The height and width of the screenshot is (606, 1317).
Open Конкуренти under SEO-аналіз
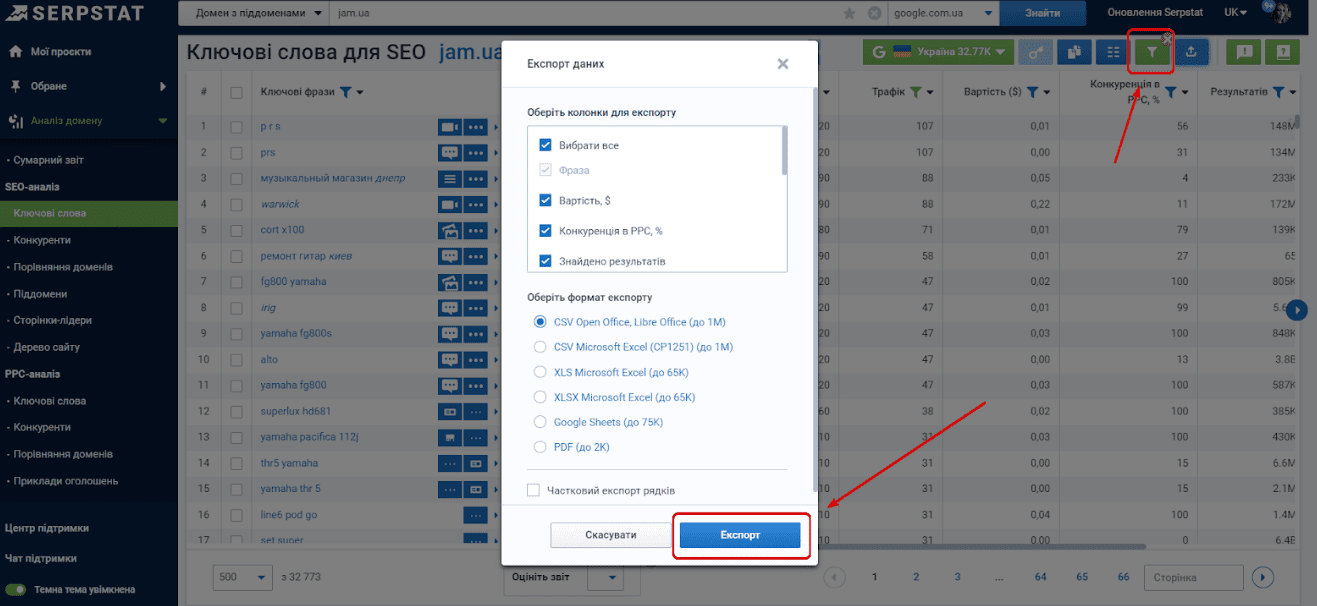[42, 240]
